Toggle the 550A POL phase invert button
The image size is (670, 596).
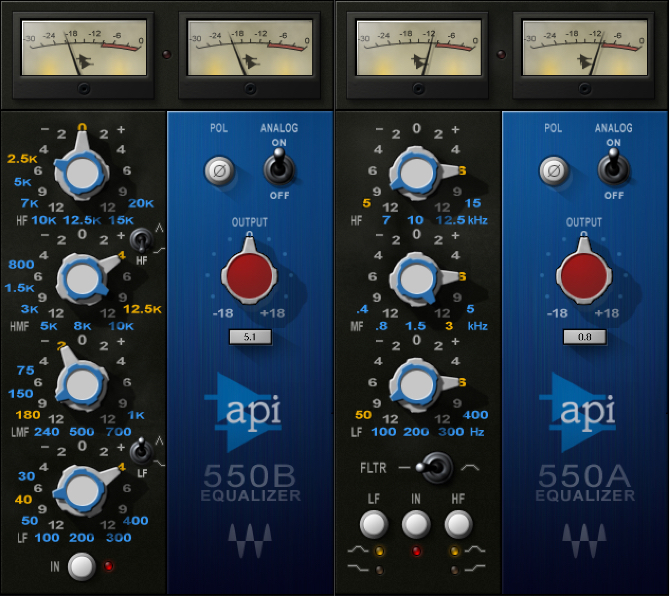point(554,171)
